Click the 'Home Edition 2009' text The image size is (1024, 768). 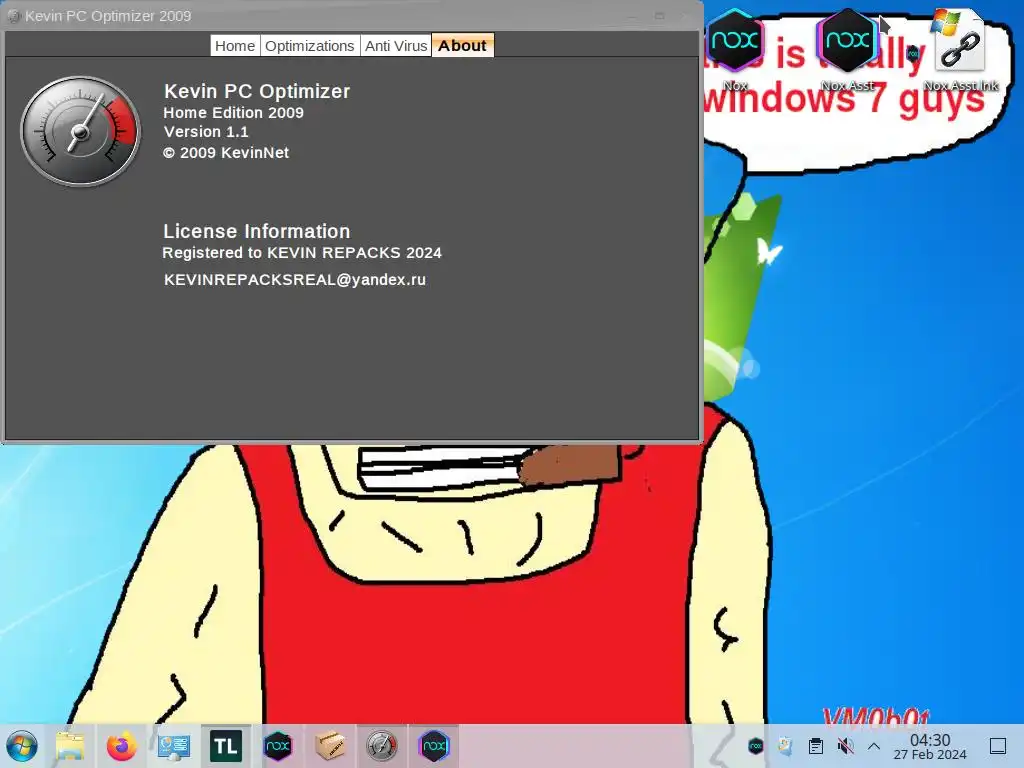[x=233, y=112]
